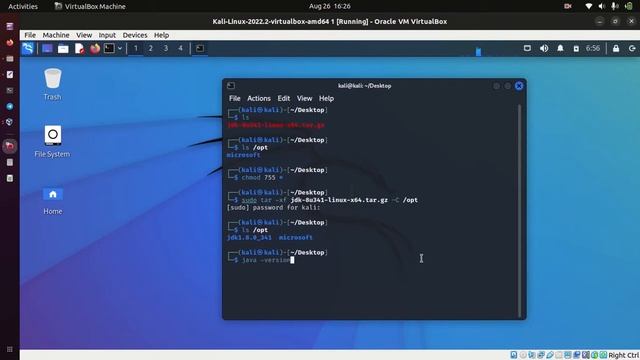The width and height of the screenshot is (640, 360).
Task: Click the terminal vertical scrollbar
Action: coord(519,211)
